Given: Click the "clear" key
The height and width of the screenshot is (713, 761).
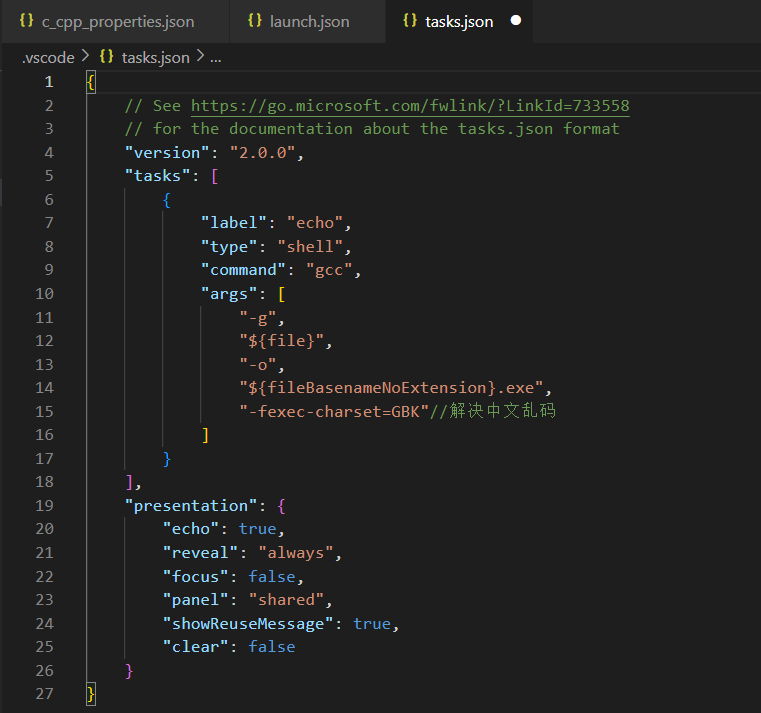Looking at the screenshot, I should point(196,647).
